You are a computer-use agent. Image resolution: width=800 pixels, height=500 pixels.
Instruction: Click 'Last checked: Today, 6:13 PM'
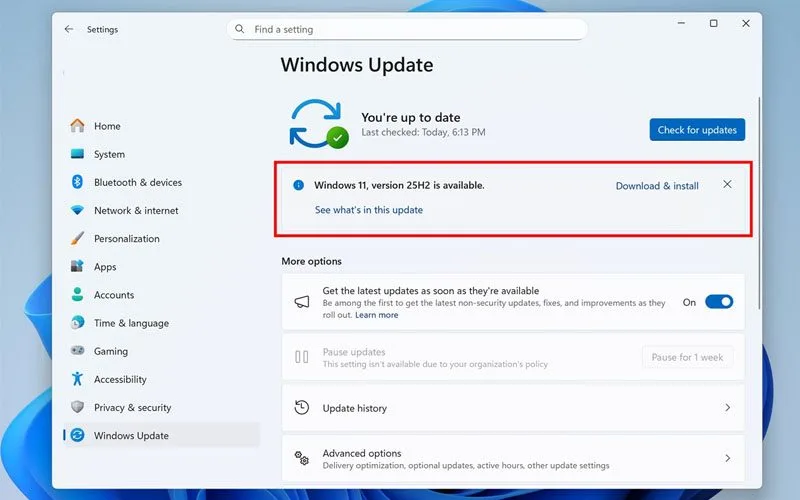click(423, 132)
